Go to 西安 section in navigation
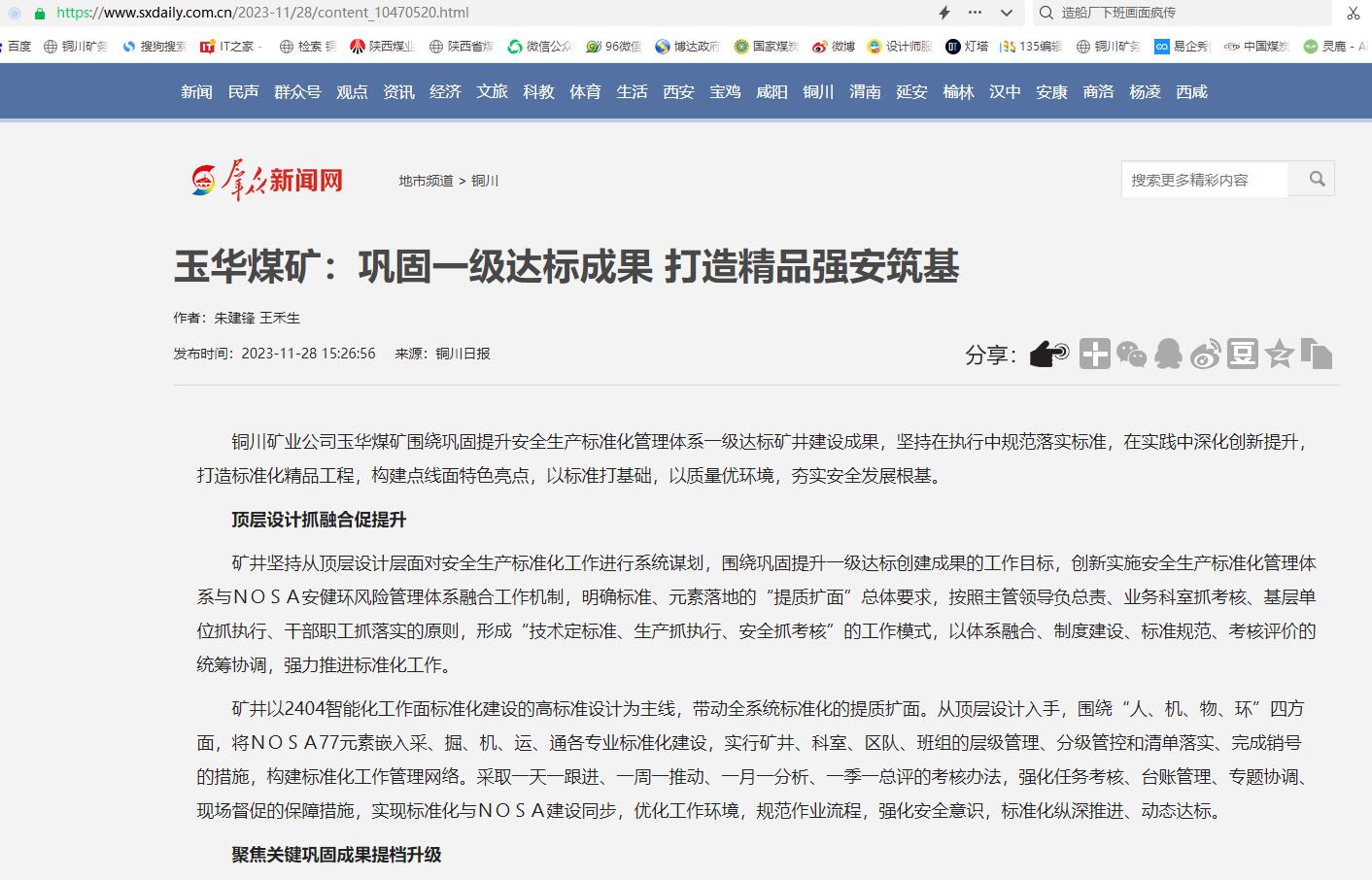1372x880 pixels. 678,91
